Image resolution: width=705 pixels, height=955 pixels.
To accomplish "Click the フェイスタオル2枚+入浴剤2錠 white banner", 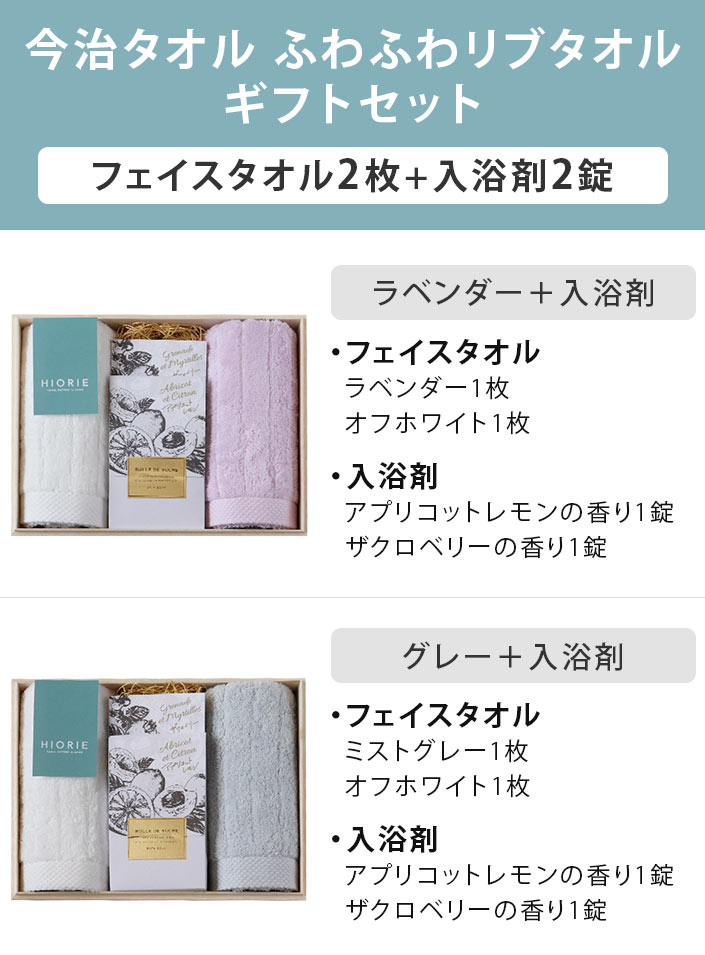I will tap(352, 175).
